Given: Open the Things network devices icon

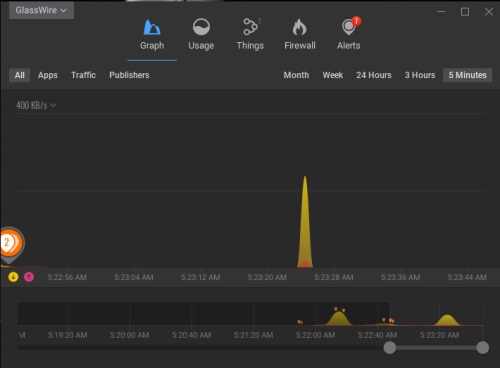Looking at the screenshot, I should [x=251, y=27].
